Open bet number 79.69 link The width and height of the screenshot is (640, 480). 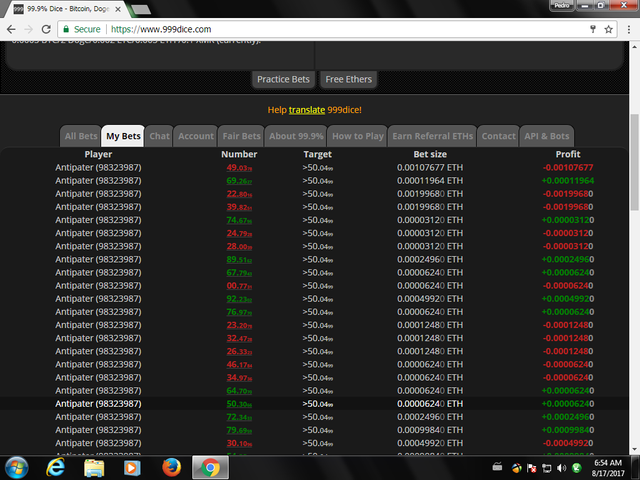coord(239,430)
